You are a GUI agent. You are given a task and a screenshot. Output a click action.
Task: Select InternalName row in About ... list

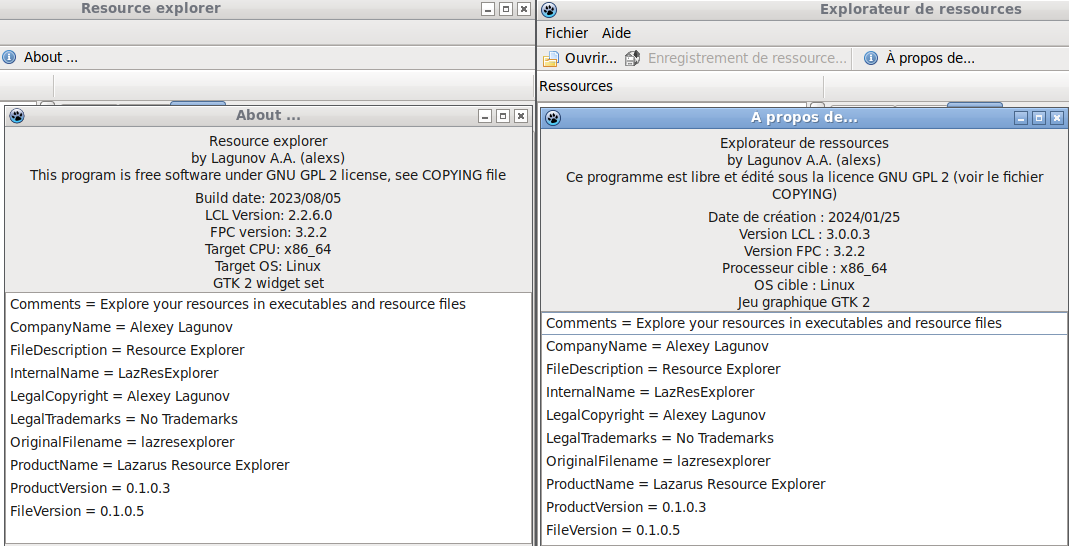click(268, 374)
